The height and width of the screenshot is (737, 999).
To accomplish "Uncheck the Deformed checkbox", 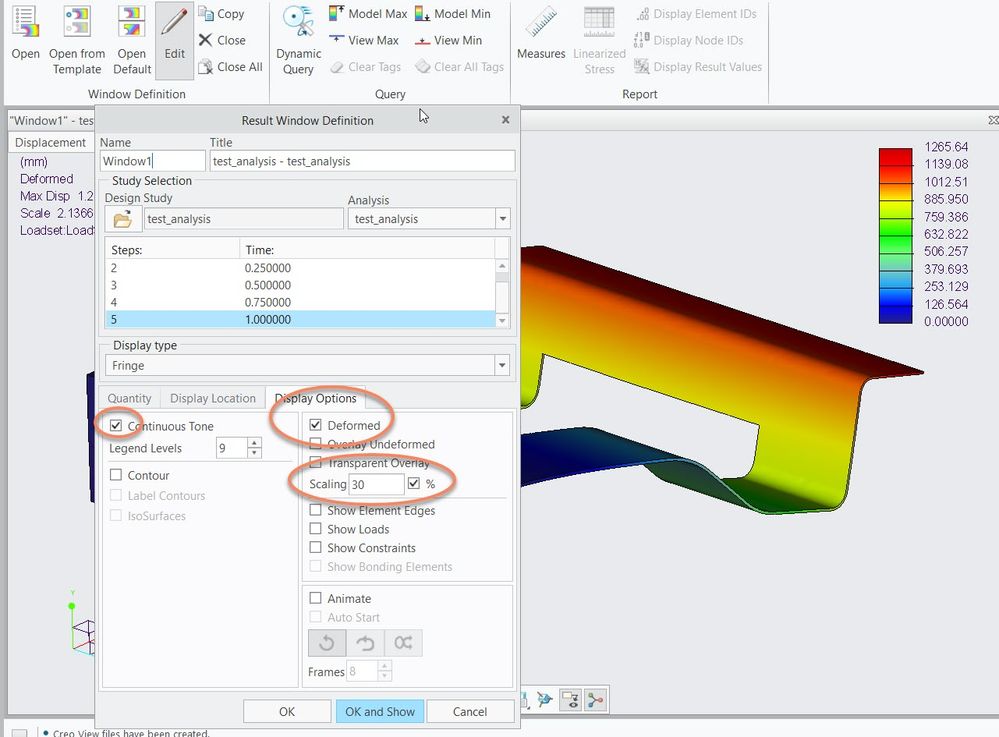I will pos(316,425).
